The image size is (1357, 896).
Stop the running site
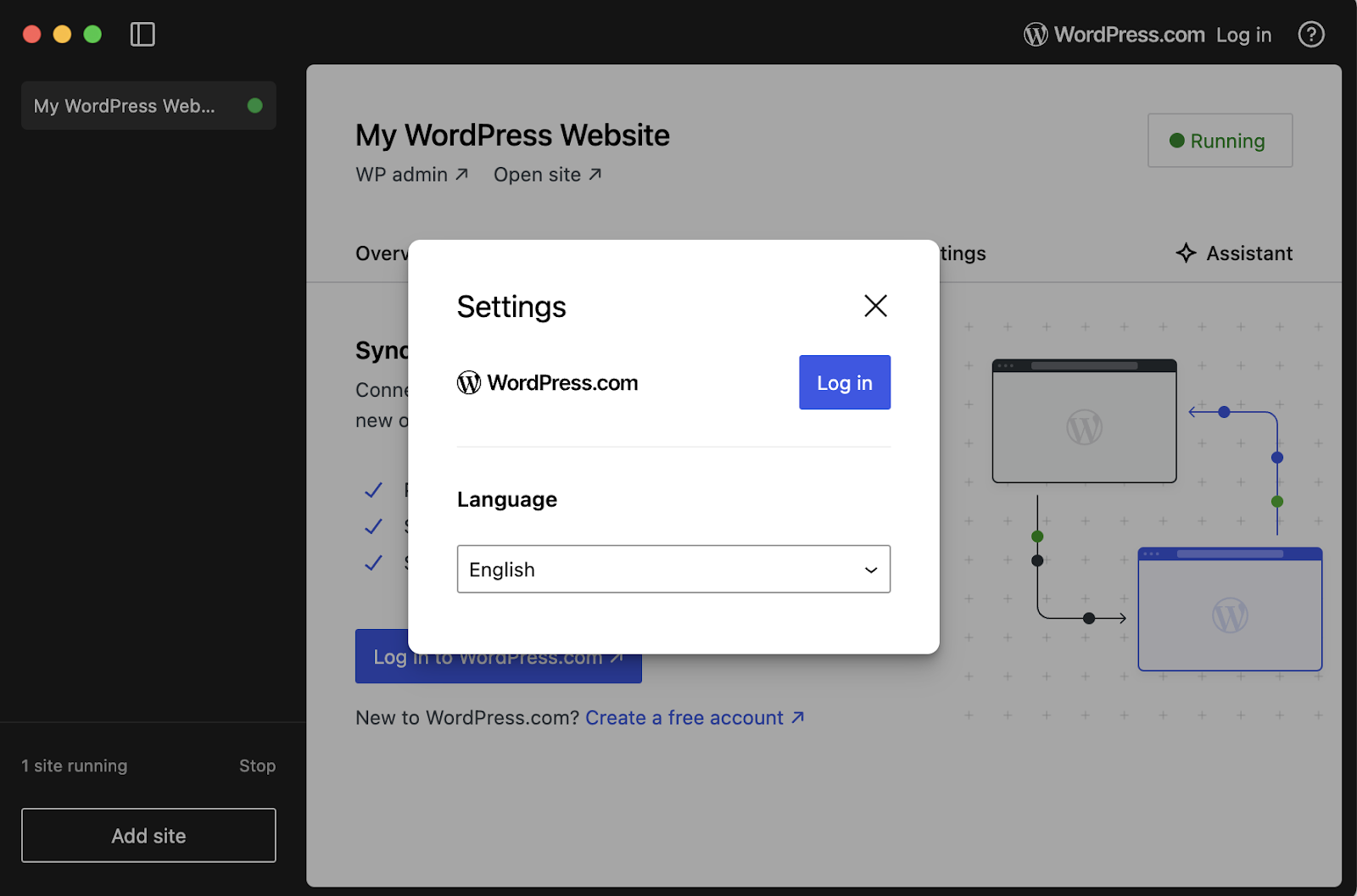coord(257,765)
